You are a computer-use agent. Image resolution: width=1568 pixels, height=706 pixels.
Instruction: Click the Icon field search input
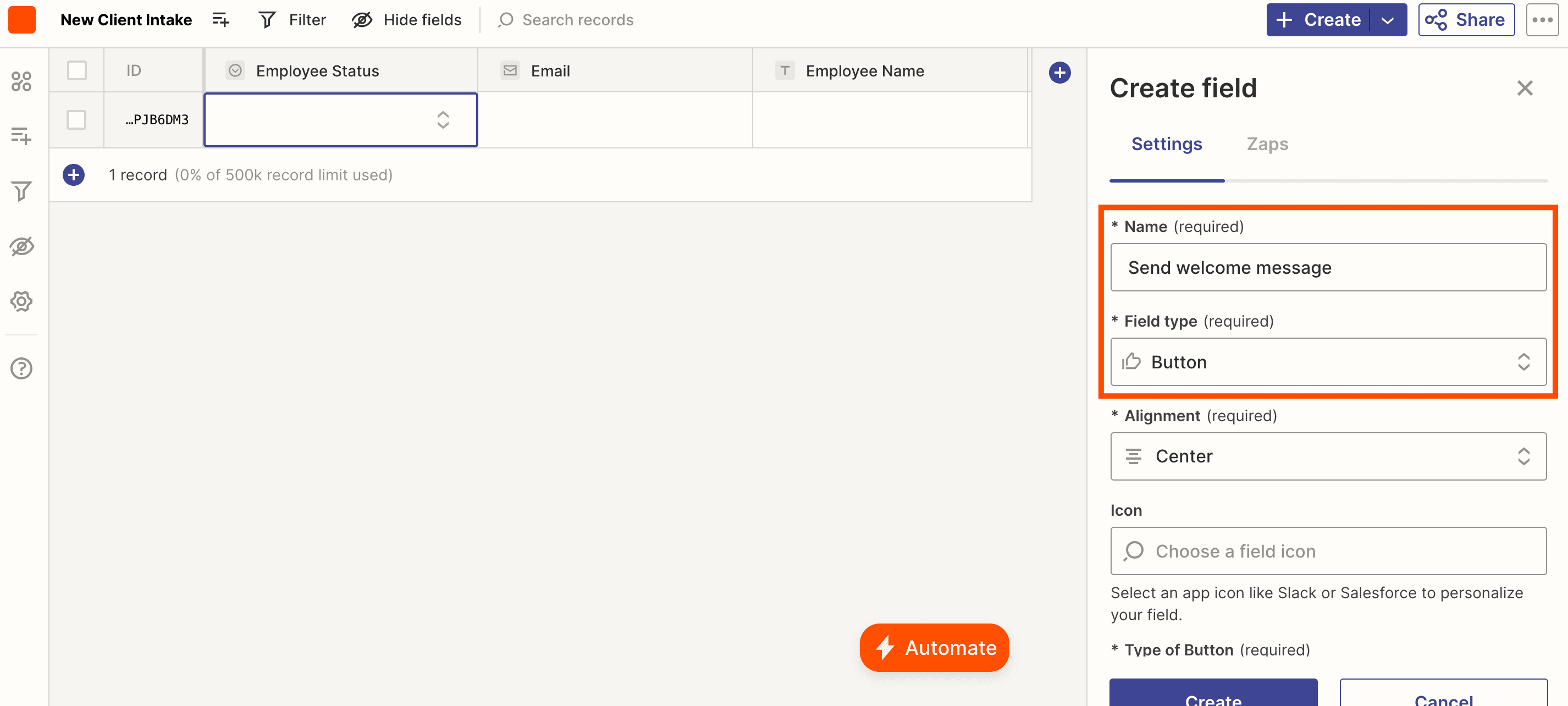pos(1328,551)
